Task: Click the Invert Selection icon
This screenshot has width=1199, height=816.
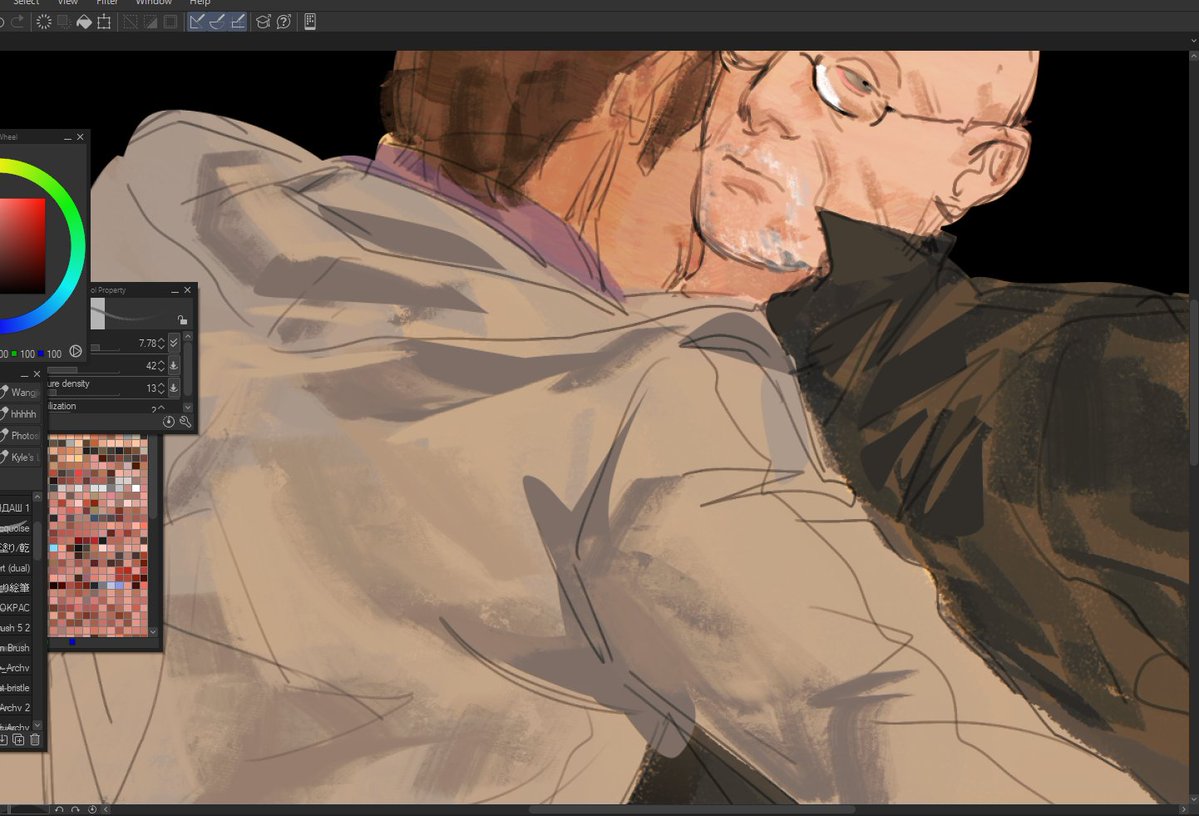Action: pyautogui.click(x=151, y=22)
